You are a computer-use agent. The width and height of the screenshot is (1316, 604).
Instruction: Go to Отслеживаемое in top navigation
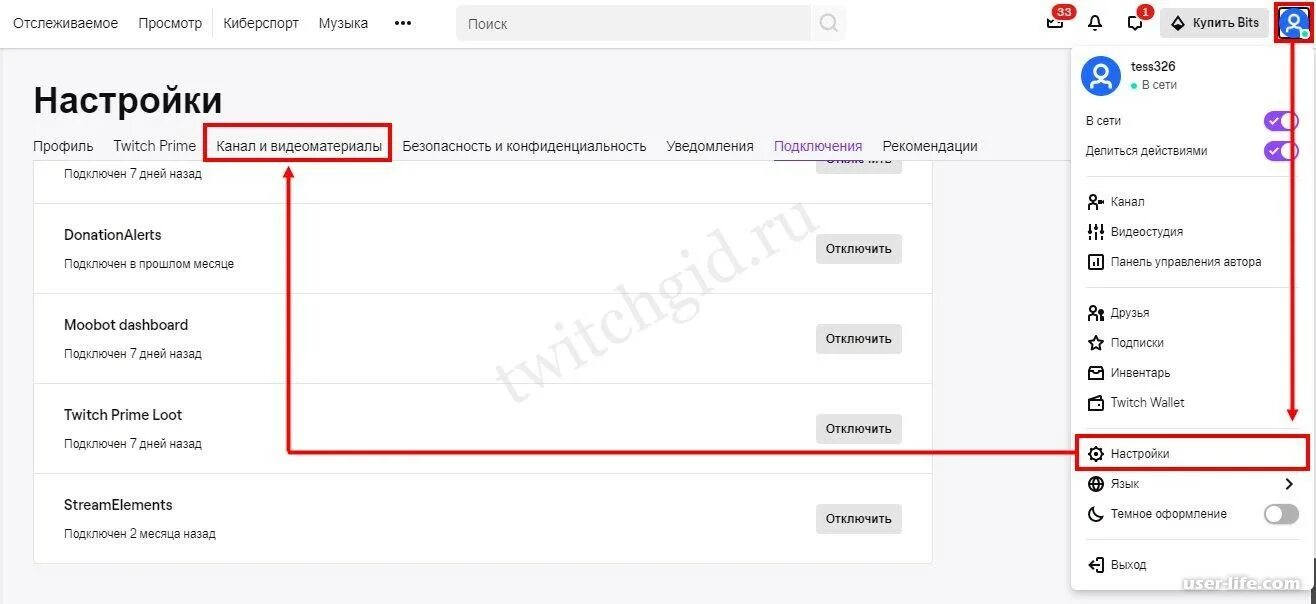point(65,23)
